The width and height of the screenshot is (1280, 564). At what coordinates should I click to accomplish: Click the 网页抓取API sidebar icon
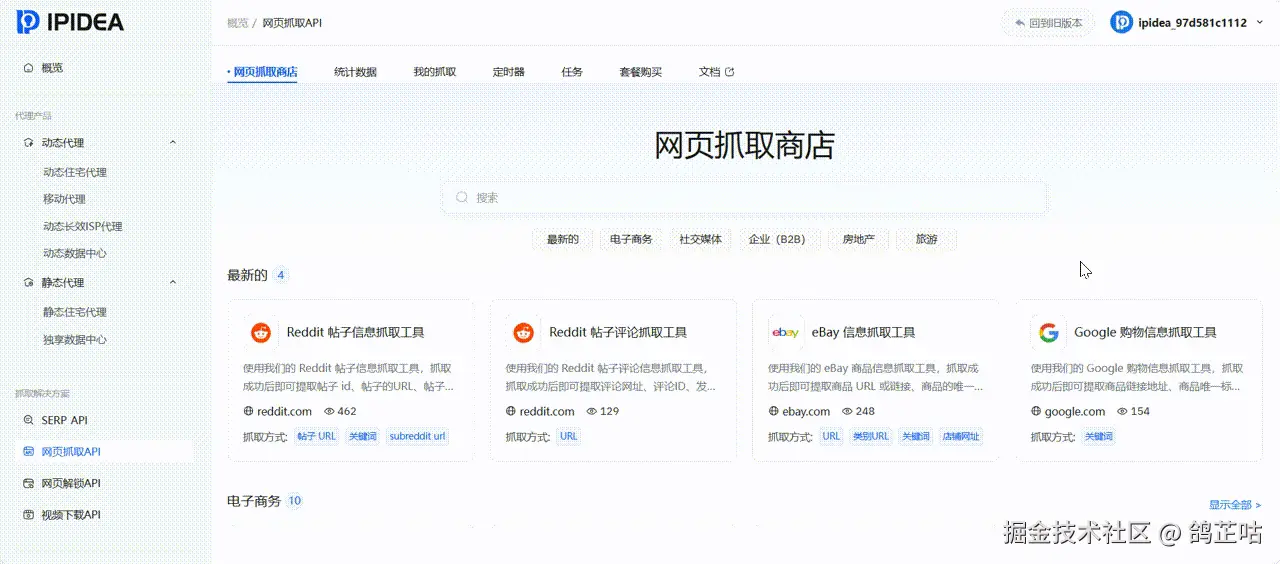[29, 452]
